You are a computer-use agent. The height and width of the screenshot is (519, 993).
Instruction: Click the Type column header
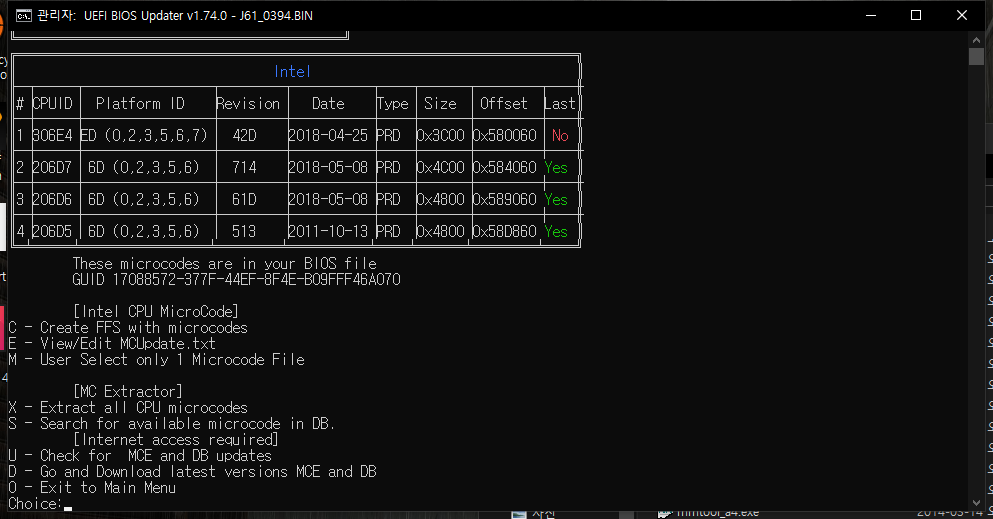(x=393, y=103)
